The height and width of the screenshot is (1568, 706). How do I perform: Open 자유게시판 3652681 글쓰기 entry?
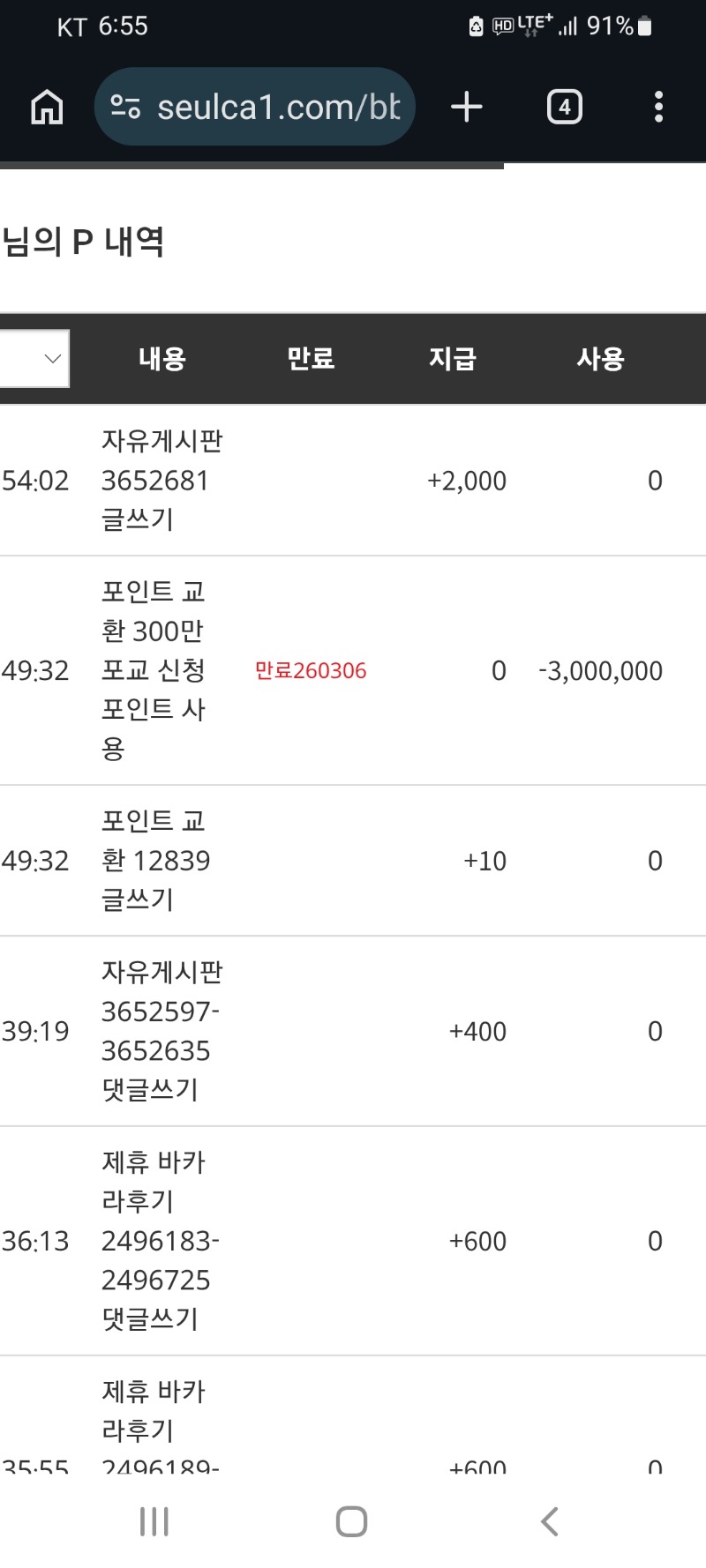coord(161,481)
